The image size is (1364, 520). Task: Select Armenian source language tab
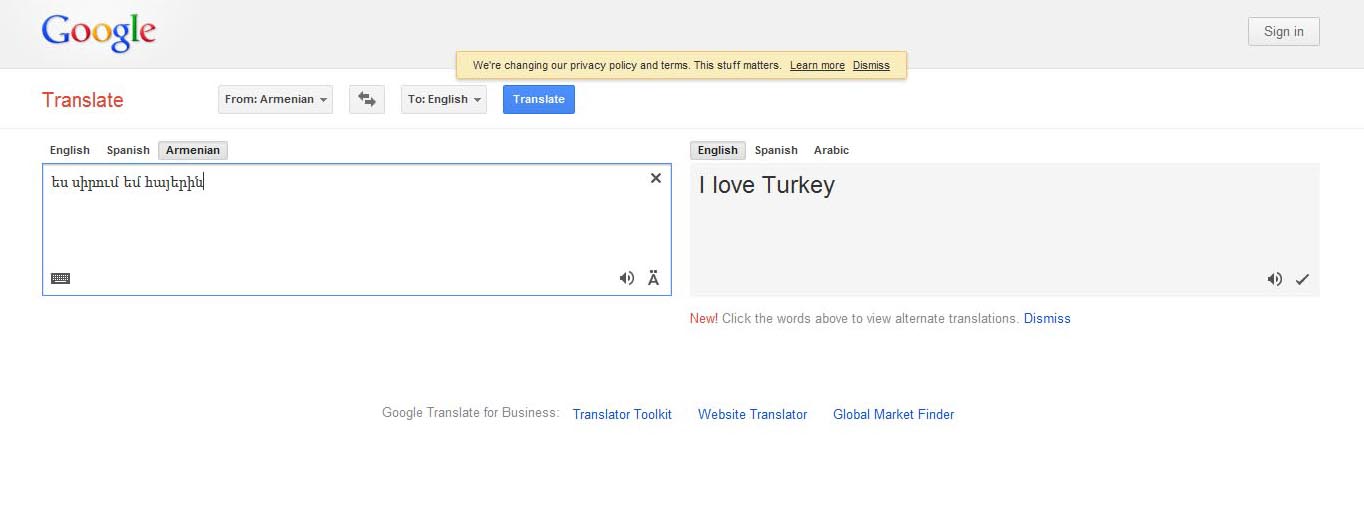[x=193, y=150]
